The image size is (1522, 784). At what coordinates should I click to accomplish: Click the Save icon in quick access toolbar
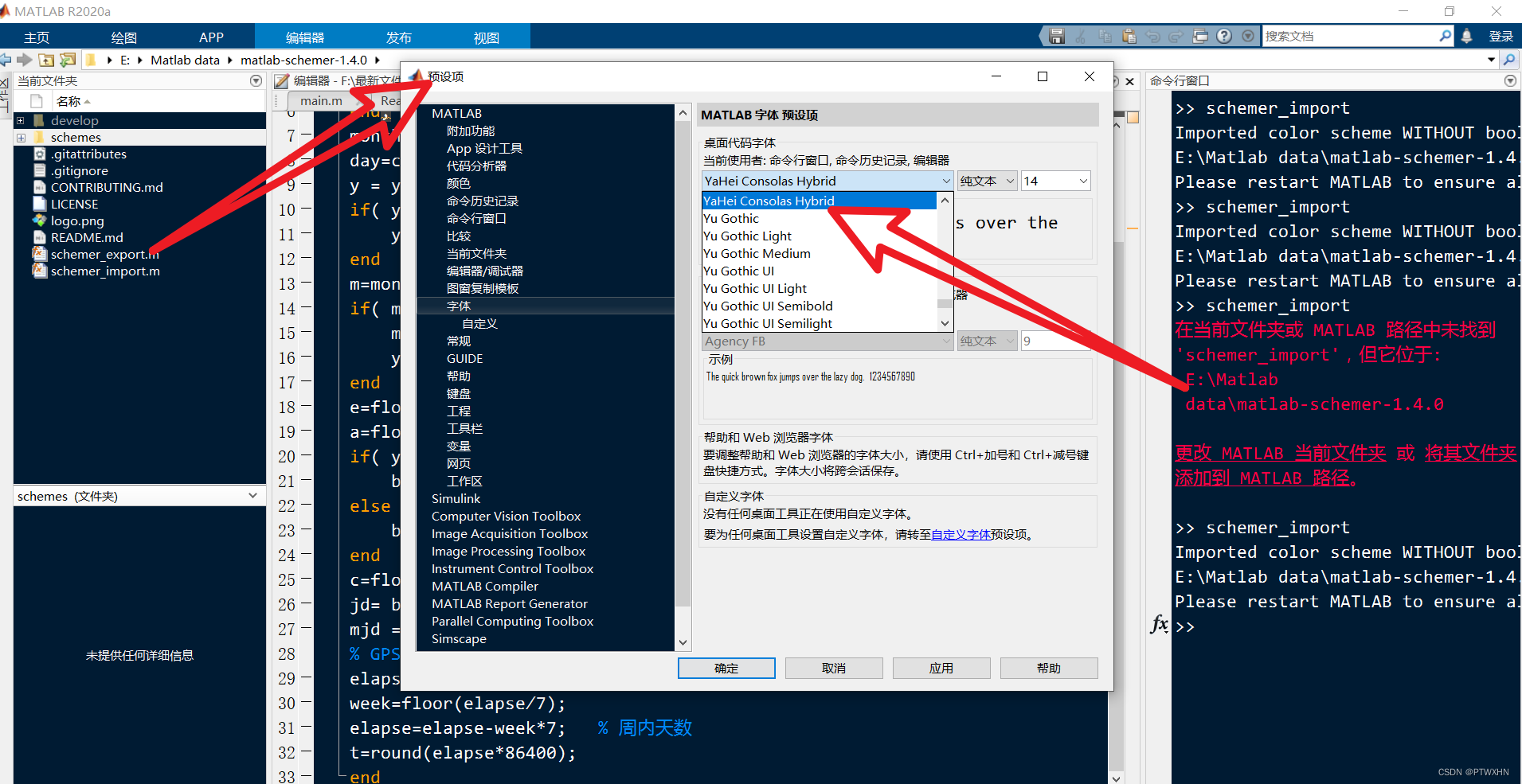[x=1057, y=36]
